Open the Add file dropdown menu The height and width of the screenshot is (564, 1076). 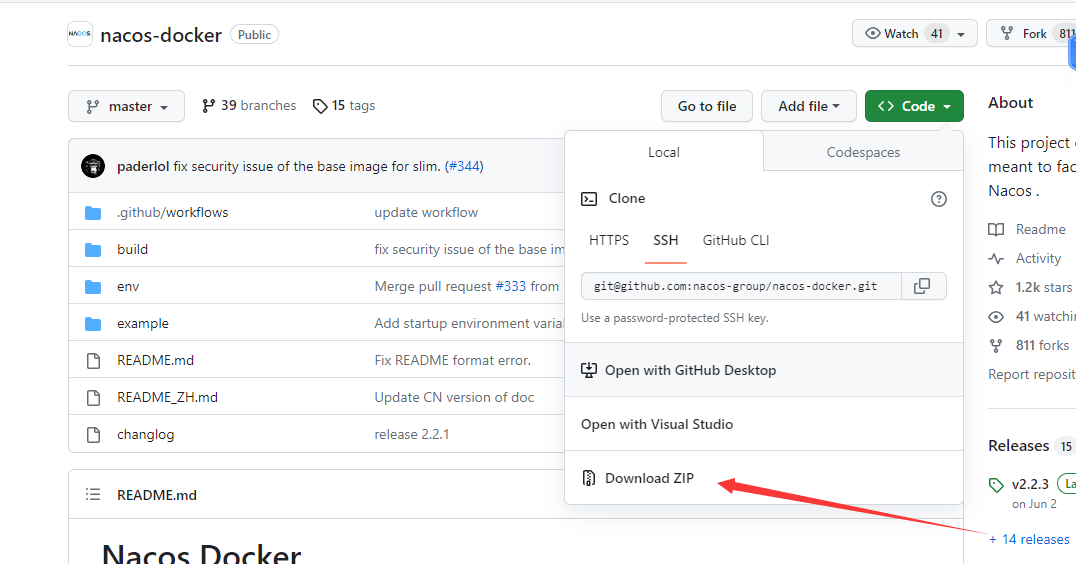[x=808, y=107]
